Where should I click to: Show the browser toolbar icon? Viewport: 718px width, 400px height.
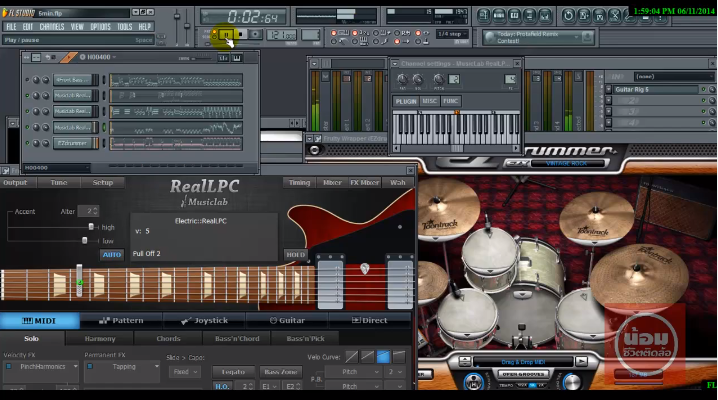(x=529, y=16)
